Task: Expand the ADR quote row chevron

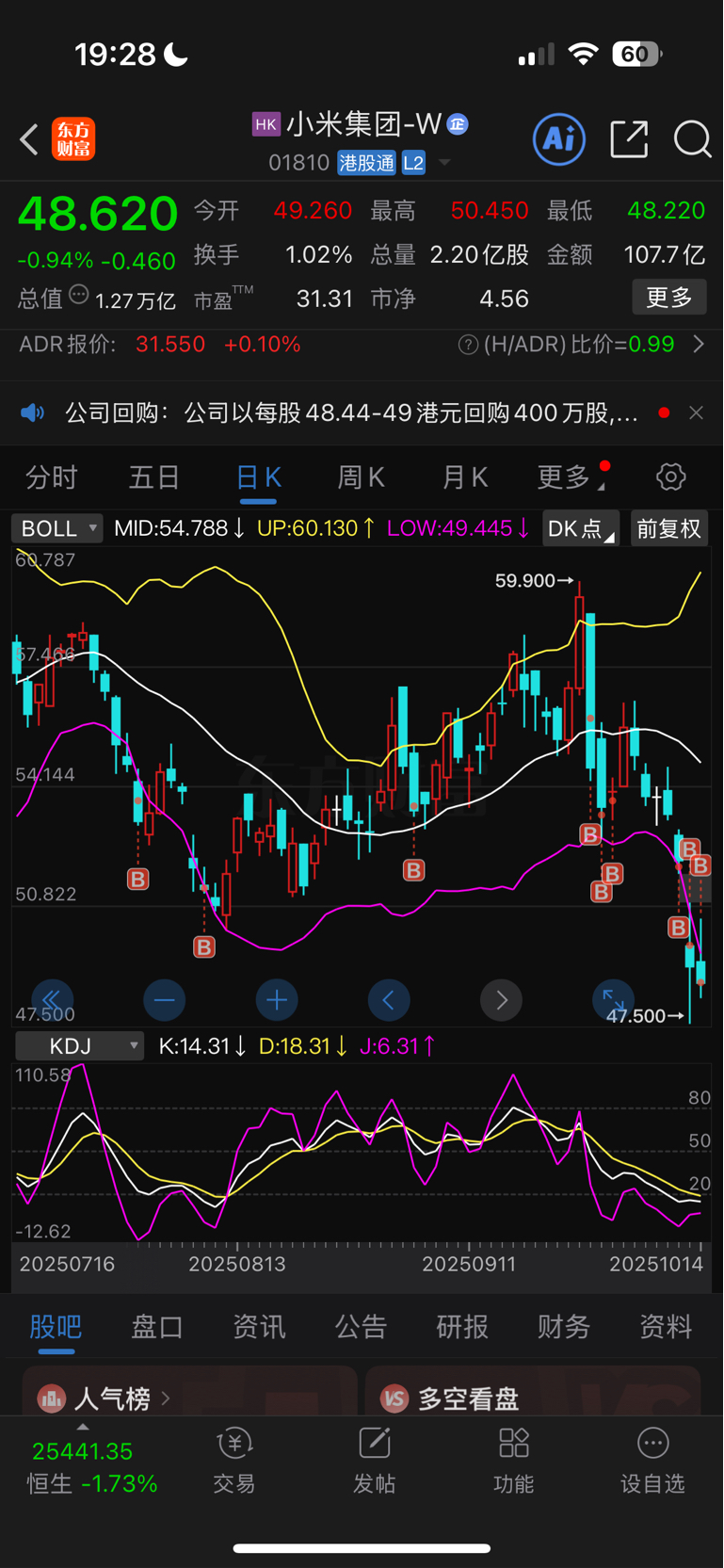Action: tap(699, 345)
